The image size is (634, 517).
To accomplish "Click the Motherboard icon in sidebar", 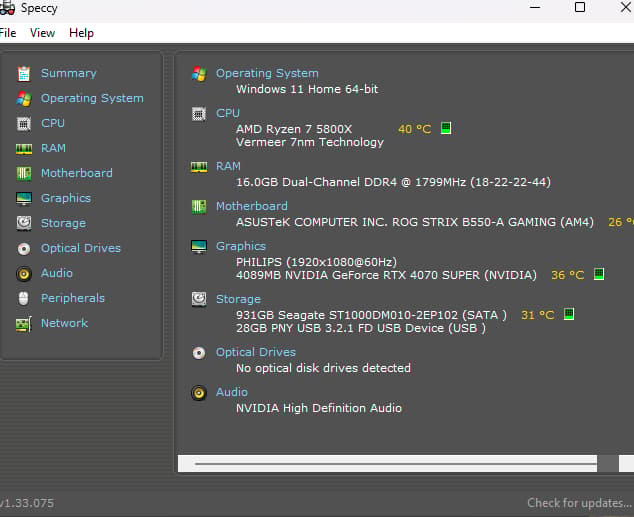I will coord(24,173).
